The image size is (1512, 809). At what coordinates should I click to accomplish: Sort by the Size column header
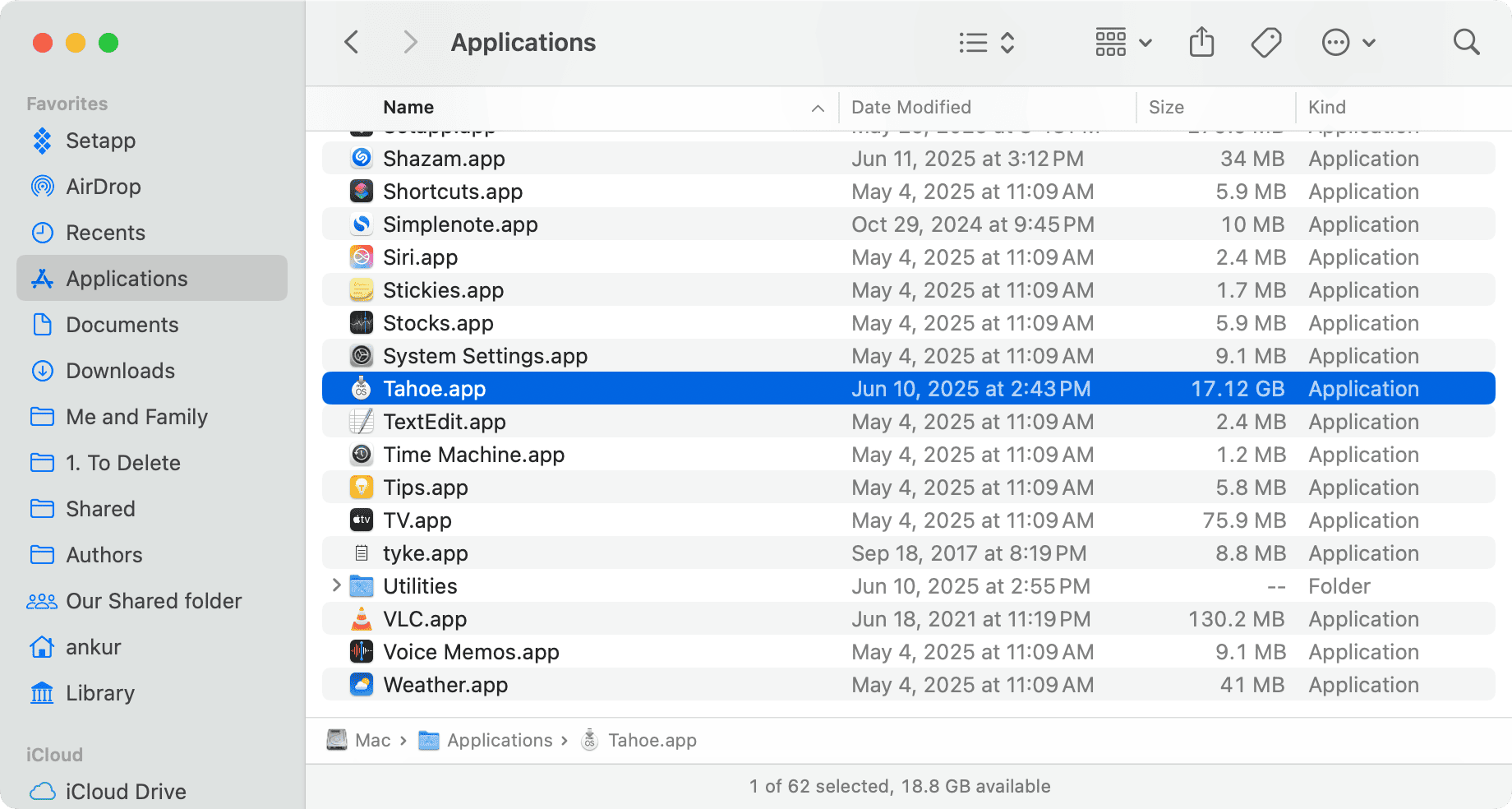click(1166, 107)
